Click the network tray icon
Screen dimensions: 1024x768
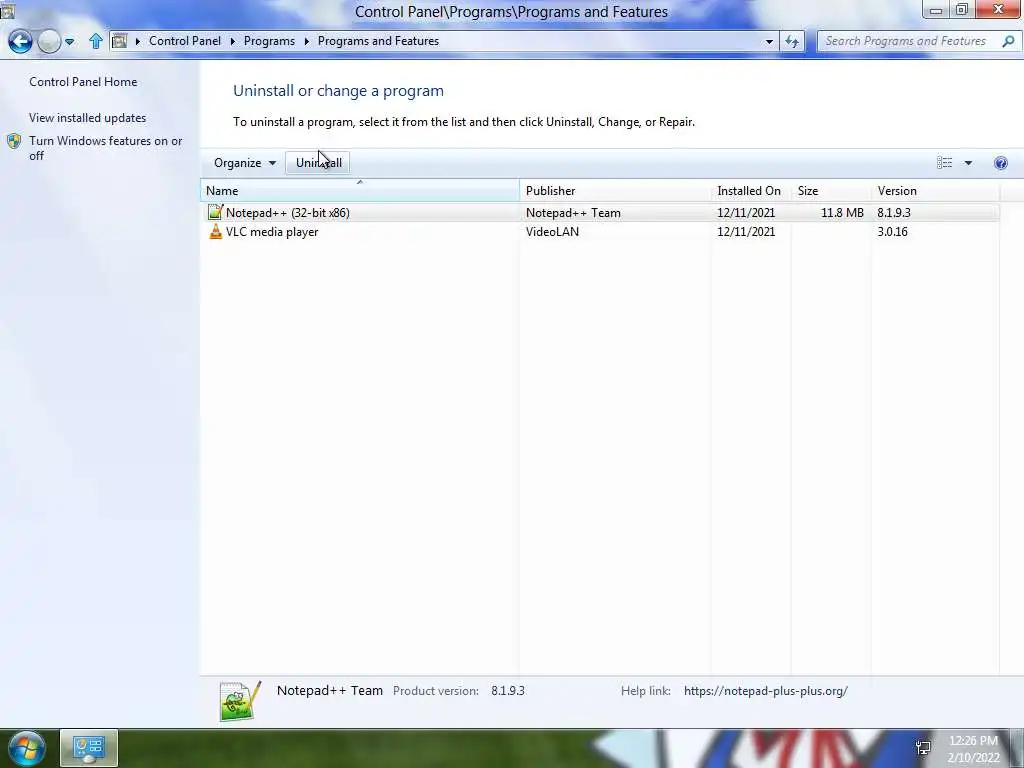click(923, 748)
